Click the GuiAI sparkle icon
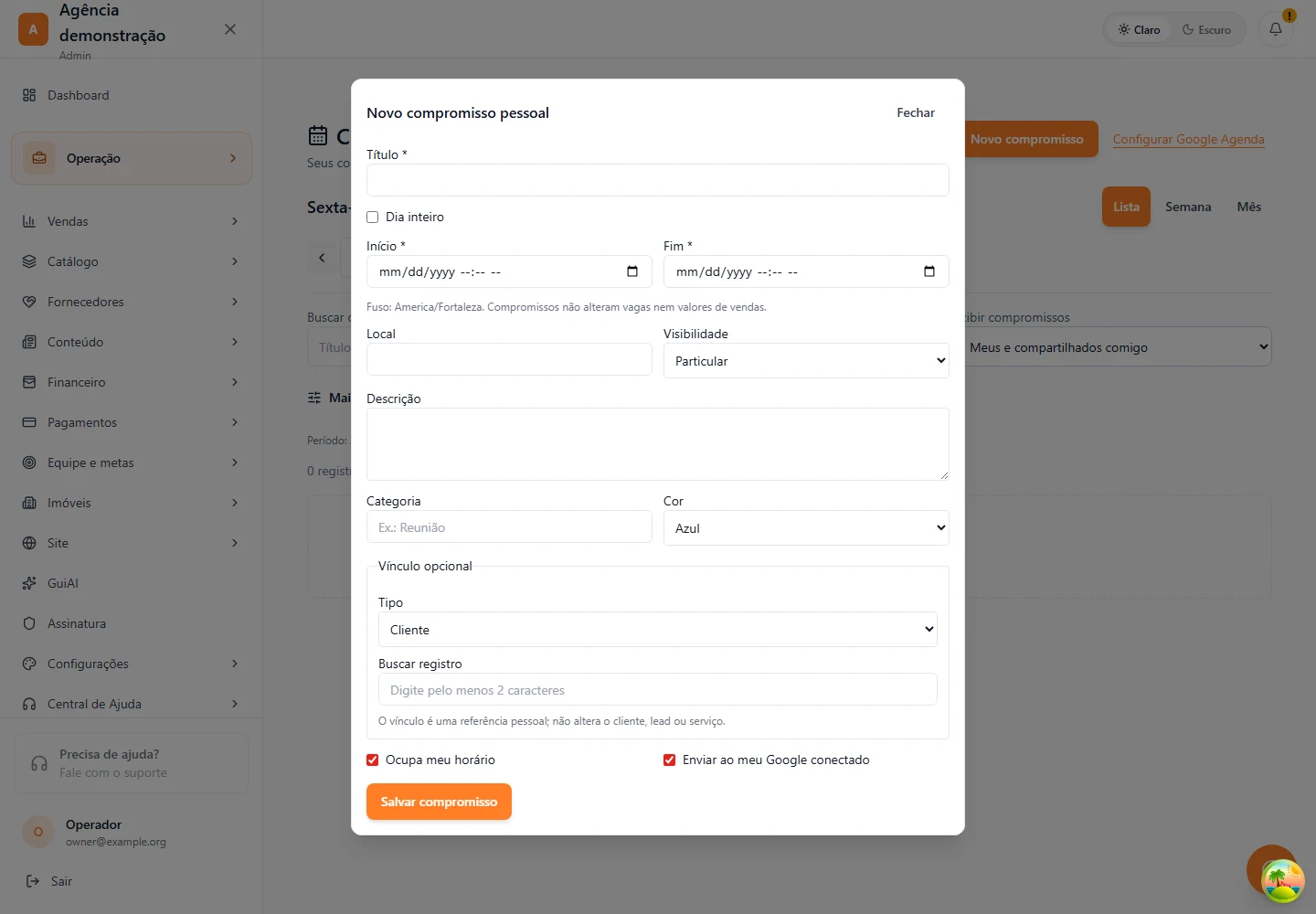Image resolution: width=1316 pixels, height=914 pixels. (29, 583)
